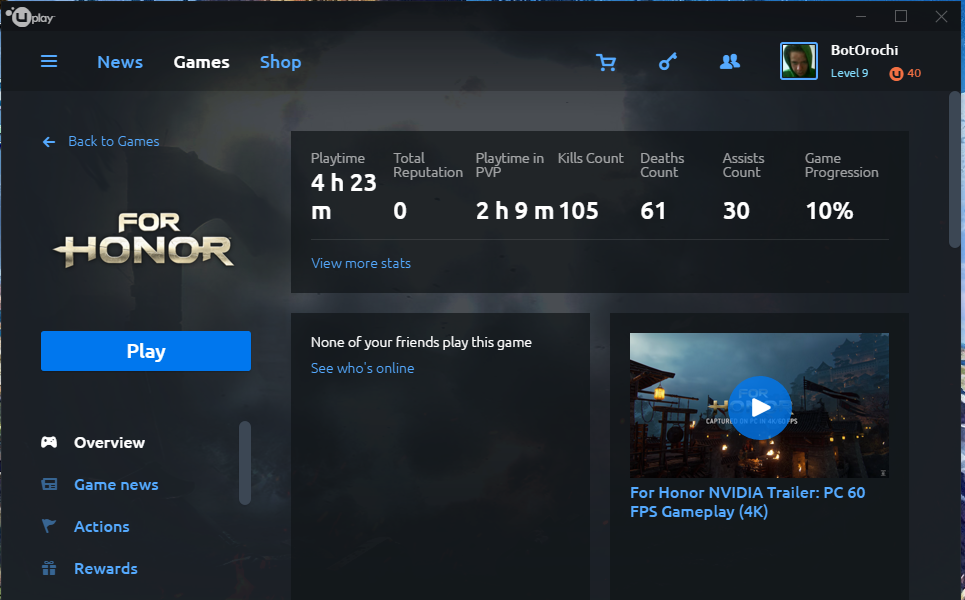Close the Uplay window
This screenshot has width=965, height=600.
[941, 17]
